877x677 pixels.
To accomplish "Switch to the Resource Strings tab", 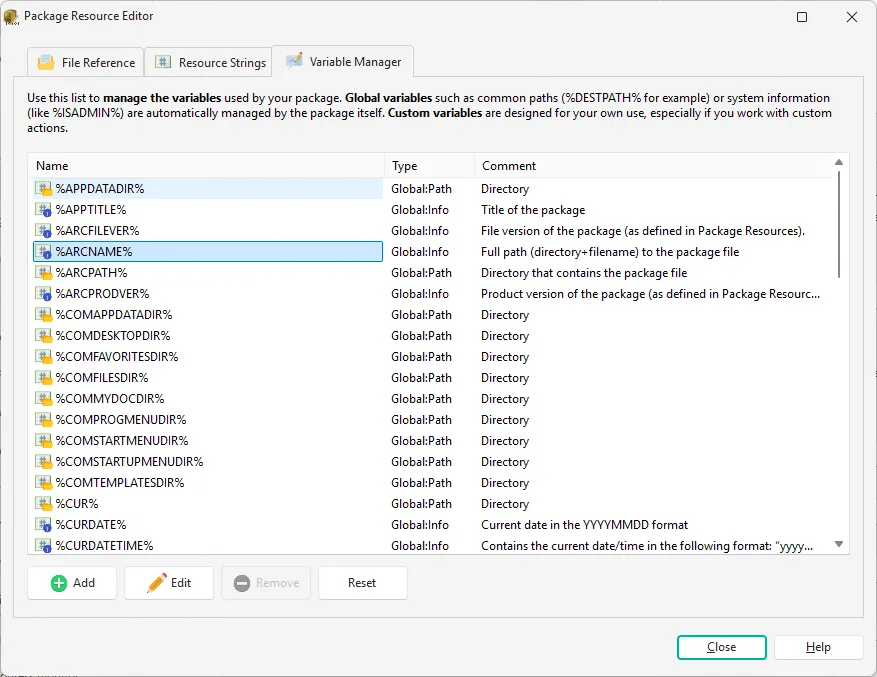I will tap(208, 62).
